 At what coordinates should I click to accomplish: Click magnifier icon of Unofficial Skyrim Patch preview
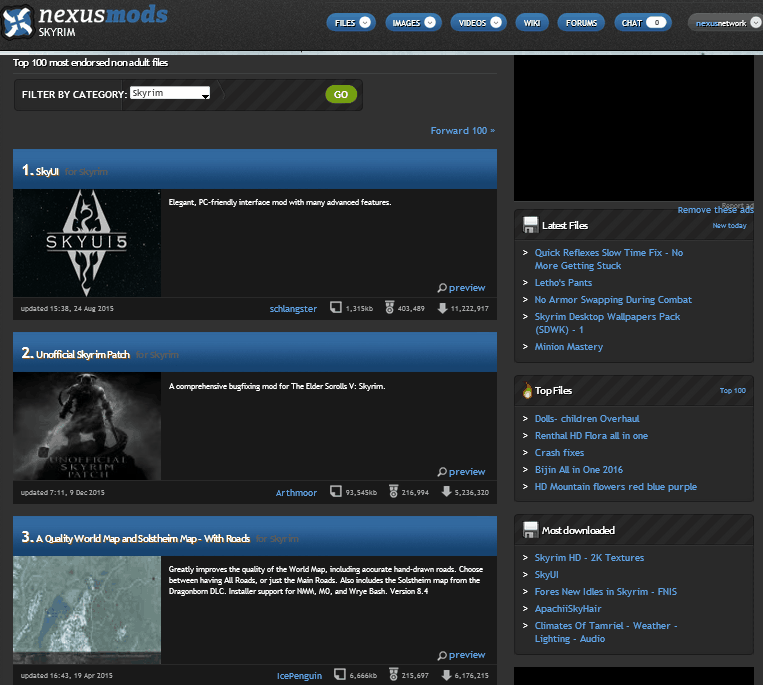[x=442, y=472]
